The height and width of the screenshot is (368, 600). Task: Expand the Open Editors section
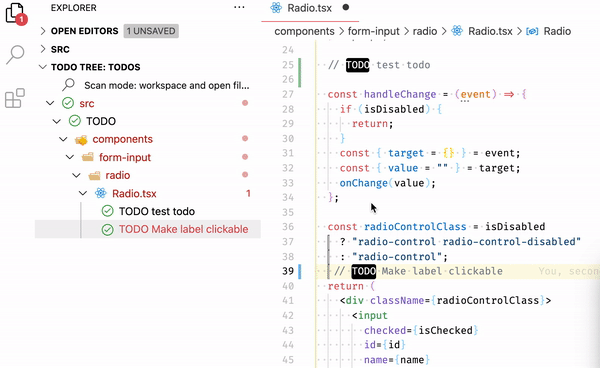coord(43,31)
